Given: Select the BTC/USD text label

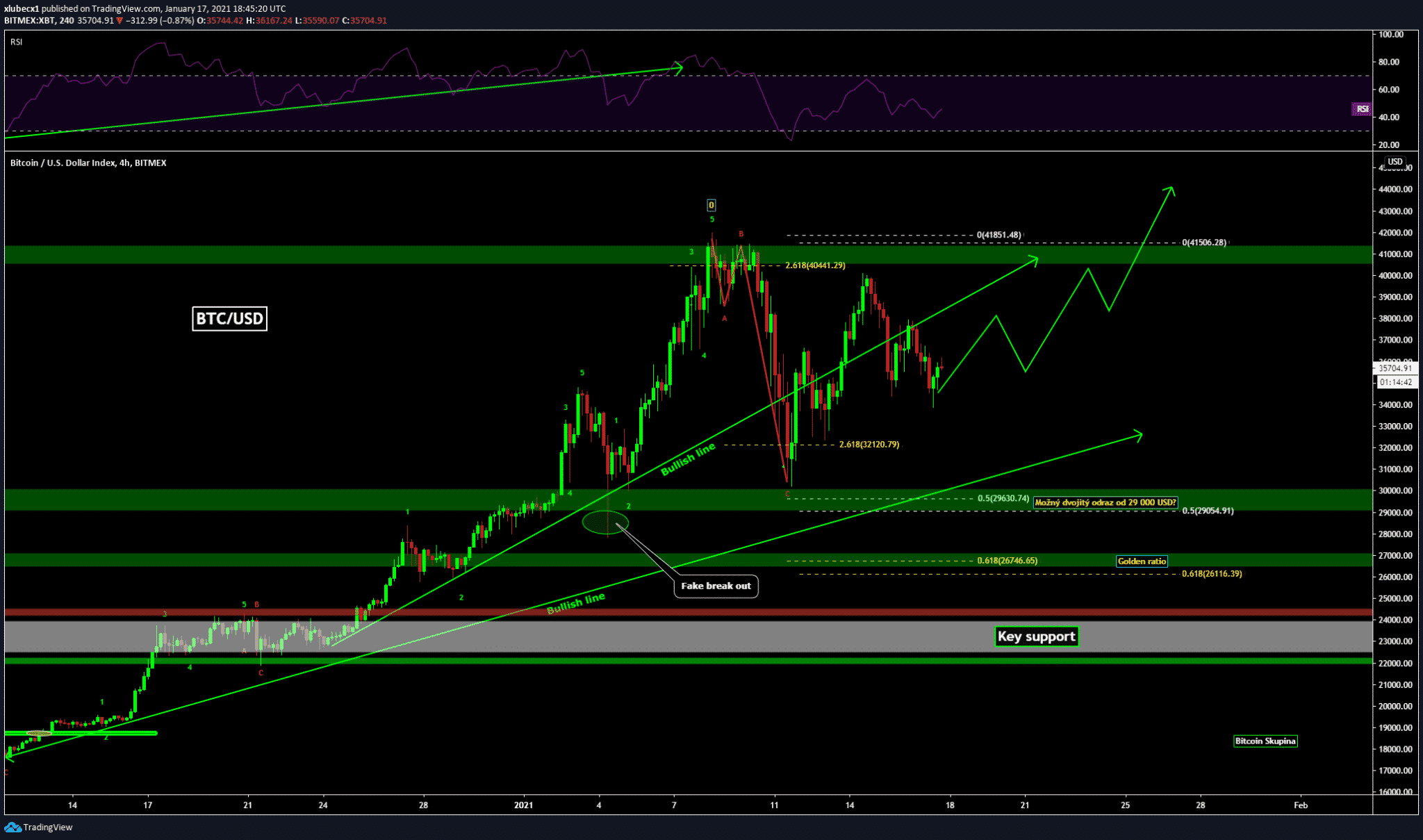Looking at the screenshot, I should [x=229, y=319].
